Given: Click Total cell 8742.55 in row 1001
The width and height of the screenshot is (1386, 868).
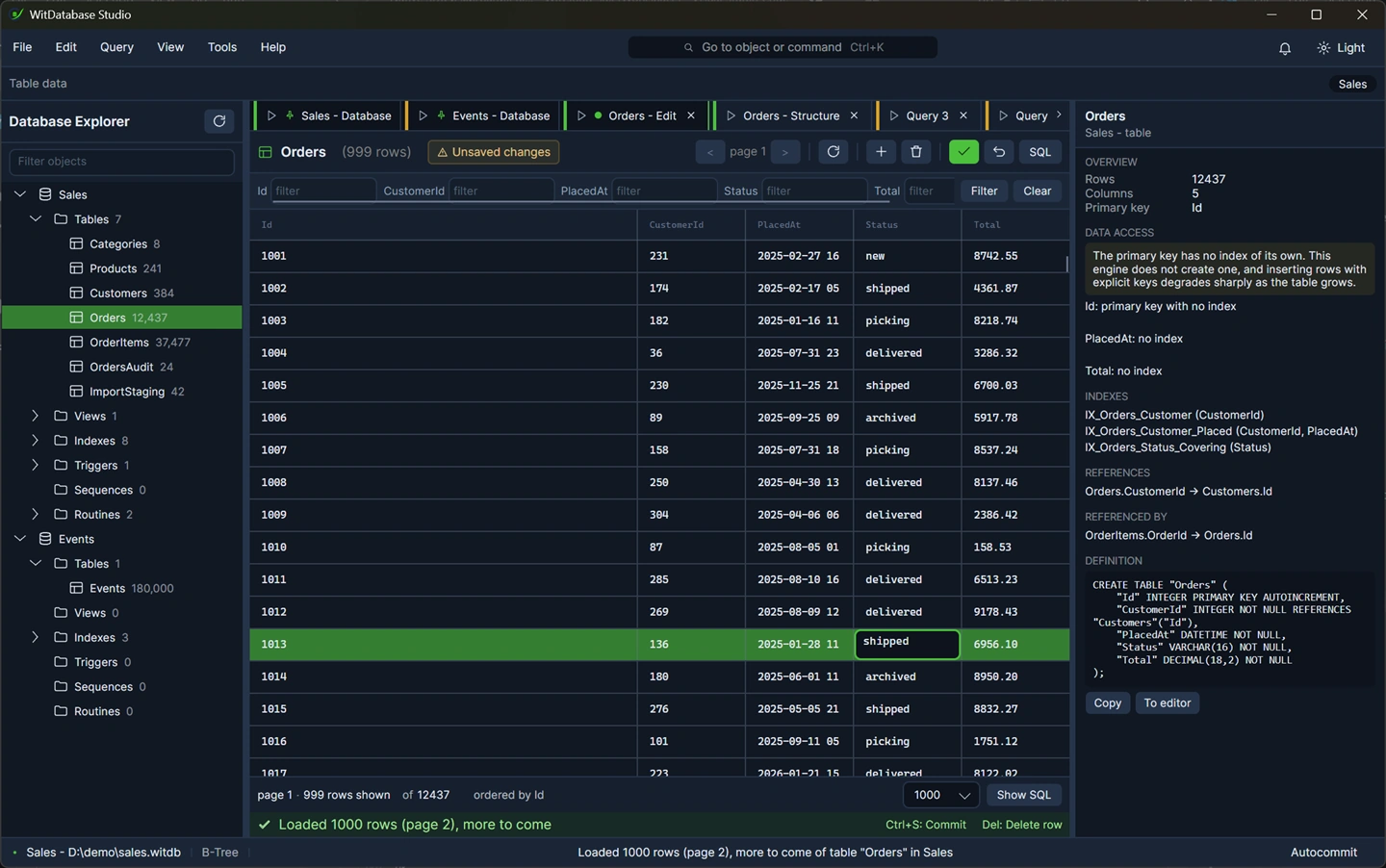Looking at the screenshot, I should [1014, 256].
